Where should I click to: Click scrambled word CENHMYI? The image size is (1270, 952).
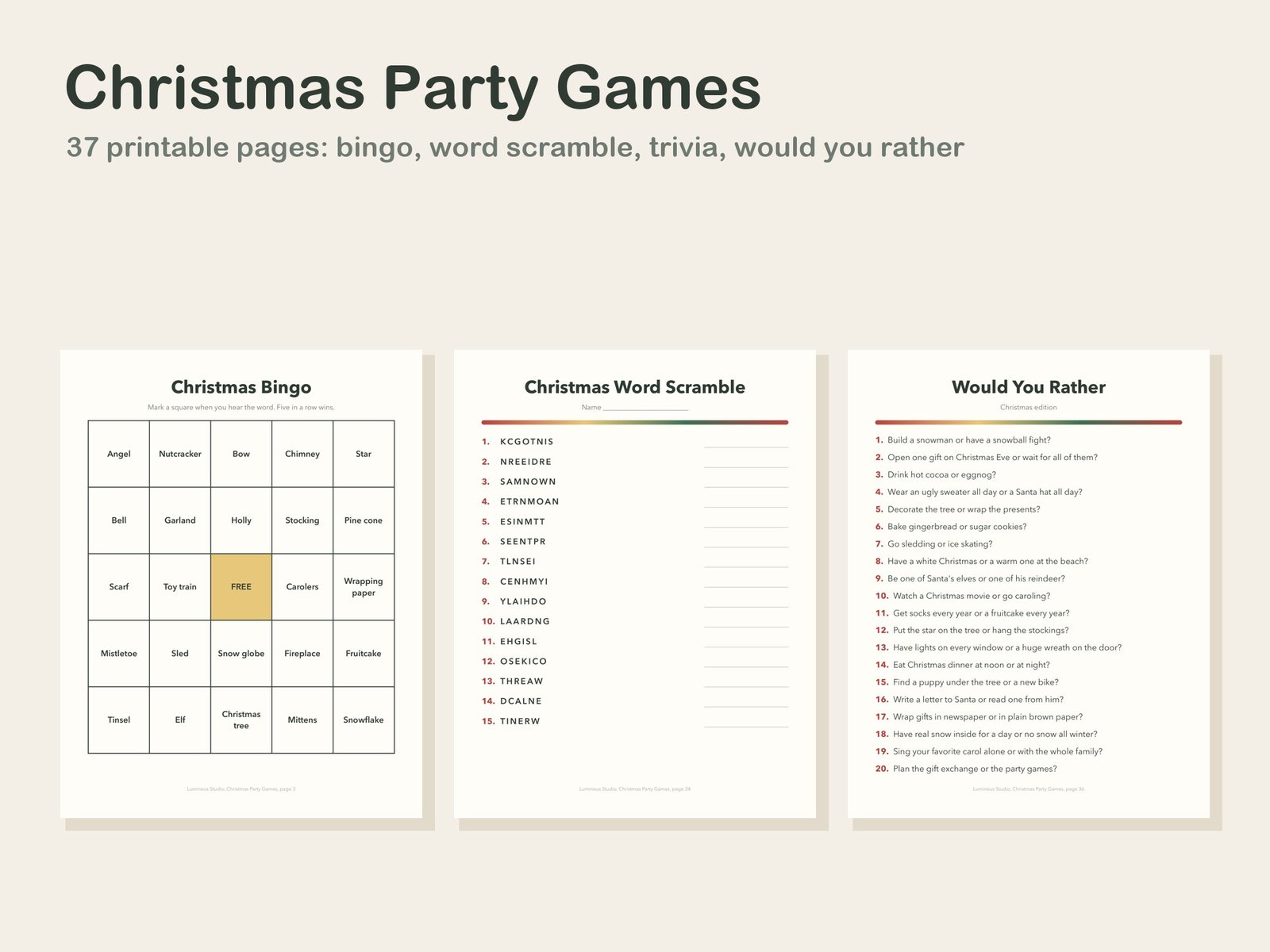(524, 582)
